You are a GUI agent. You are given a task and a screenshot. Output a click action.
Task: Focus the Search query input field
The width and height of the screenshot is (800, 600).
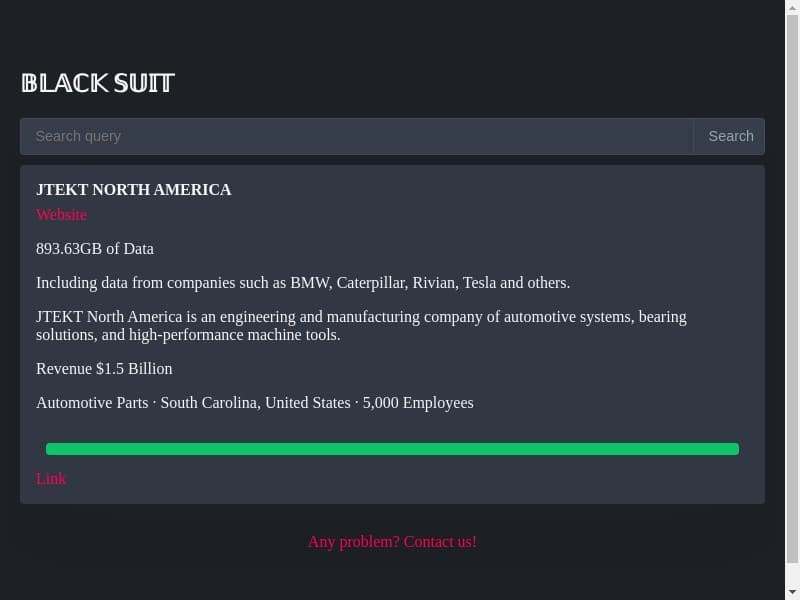pyautogui.click(x=357, y=136)
